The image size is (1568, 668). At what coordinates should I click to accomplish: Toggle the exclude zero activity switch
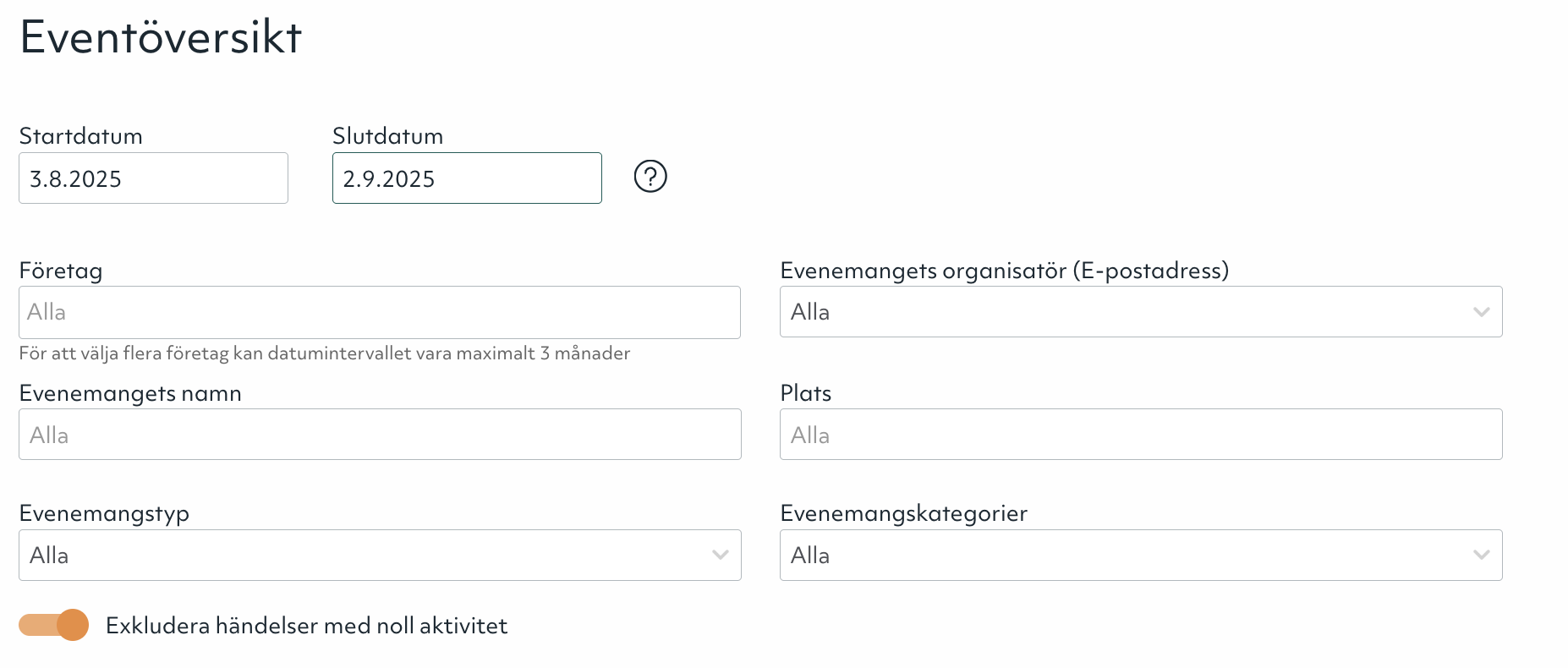[x=54, y=625]
